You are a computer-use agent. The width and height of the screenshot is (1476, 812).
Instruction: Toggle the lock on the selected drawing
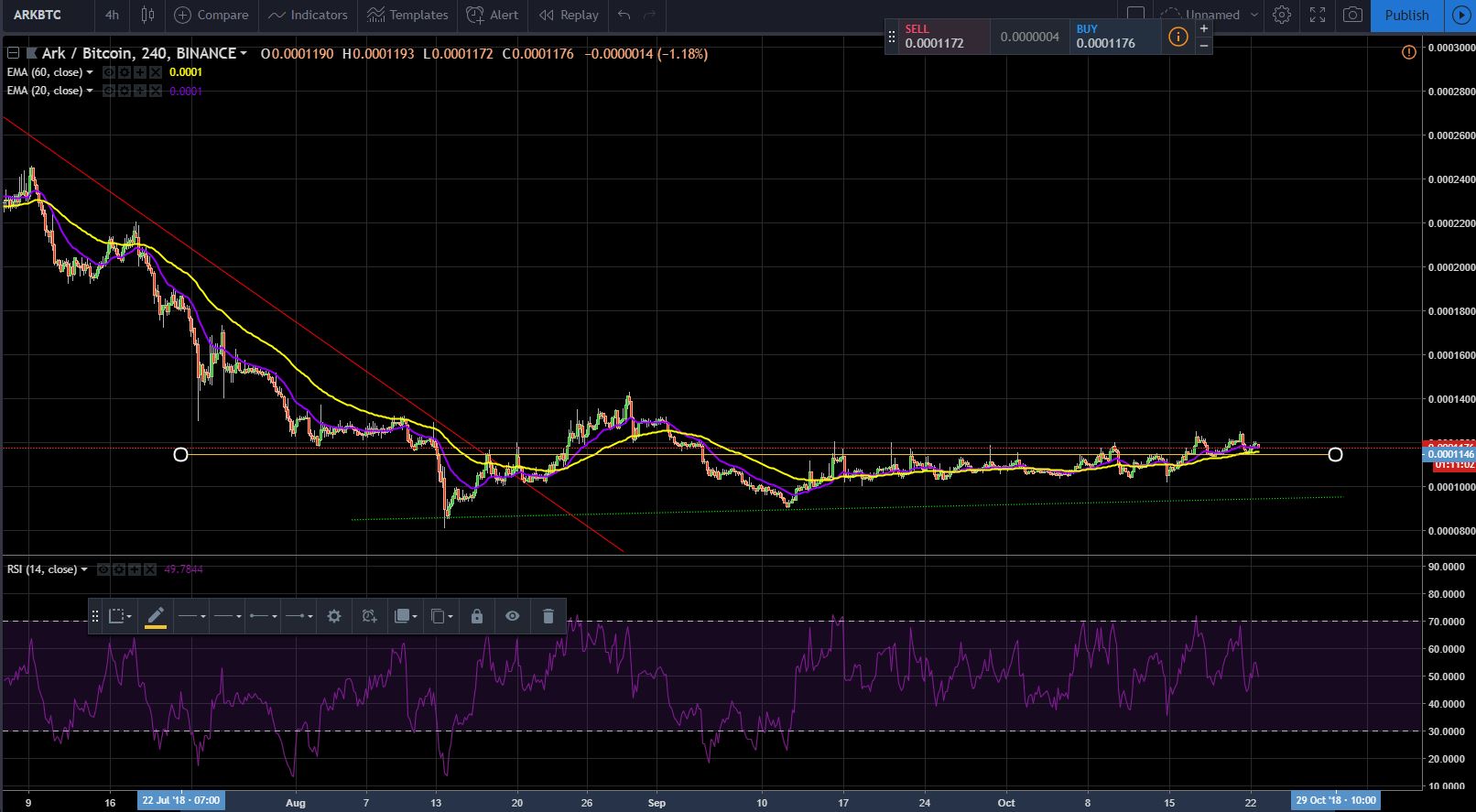tap(476, 616)
